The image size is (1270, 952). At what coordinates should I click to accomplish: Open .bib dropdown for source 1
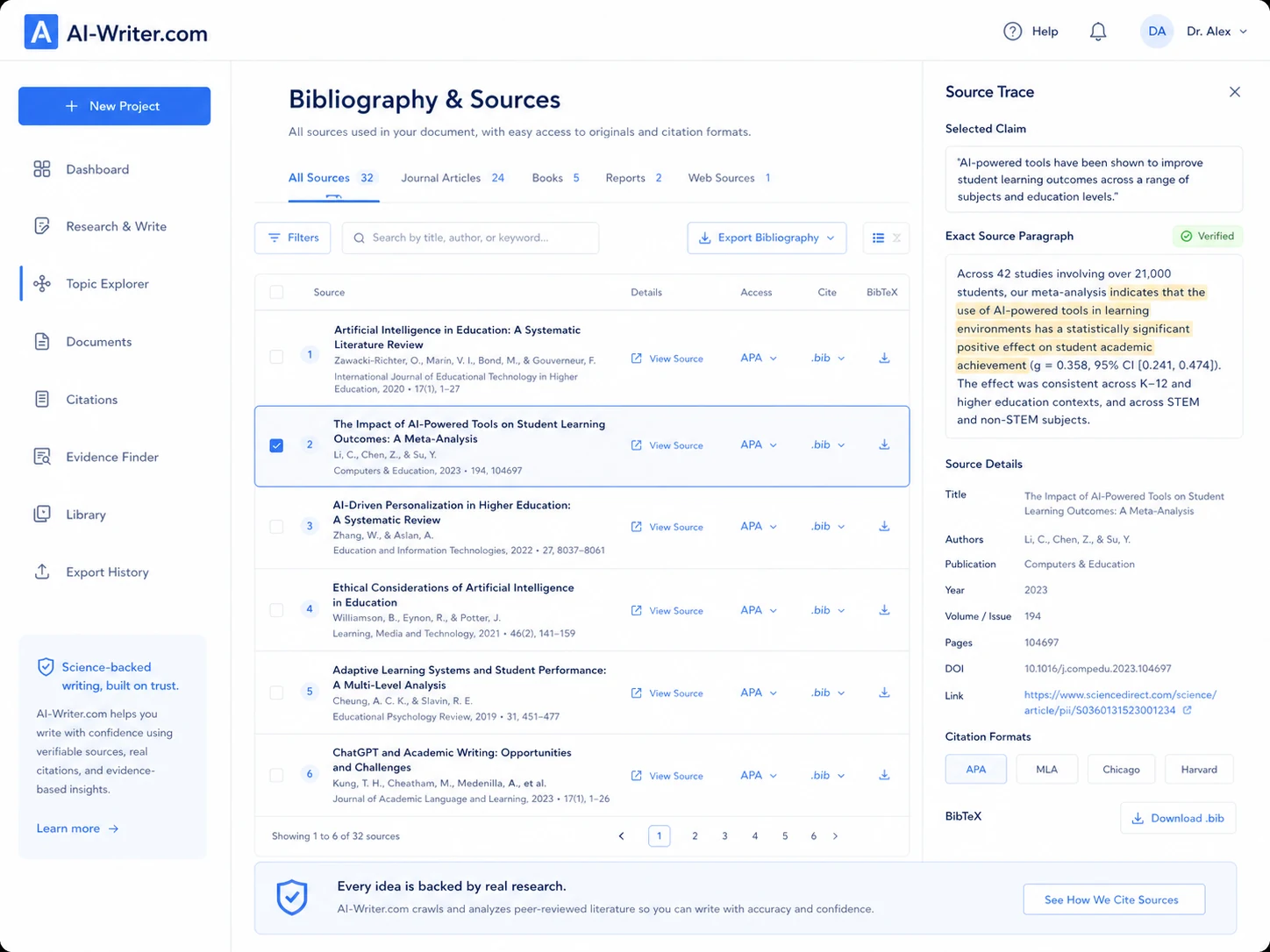click(x=828, y=358)
